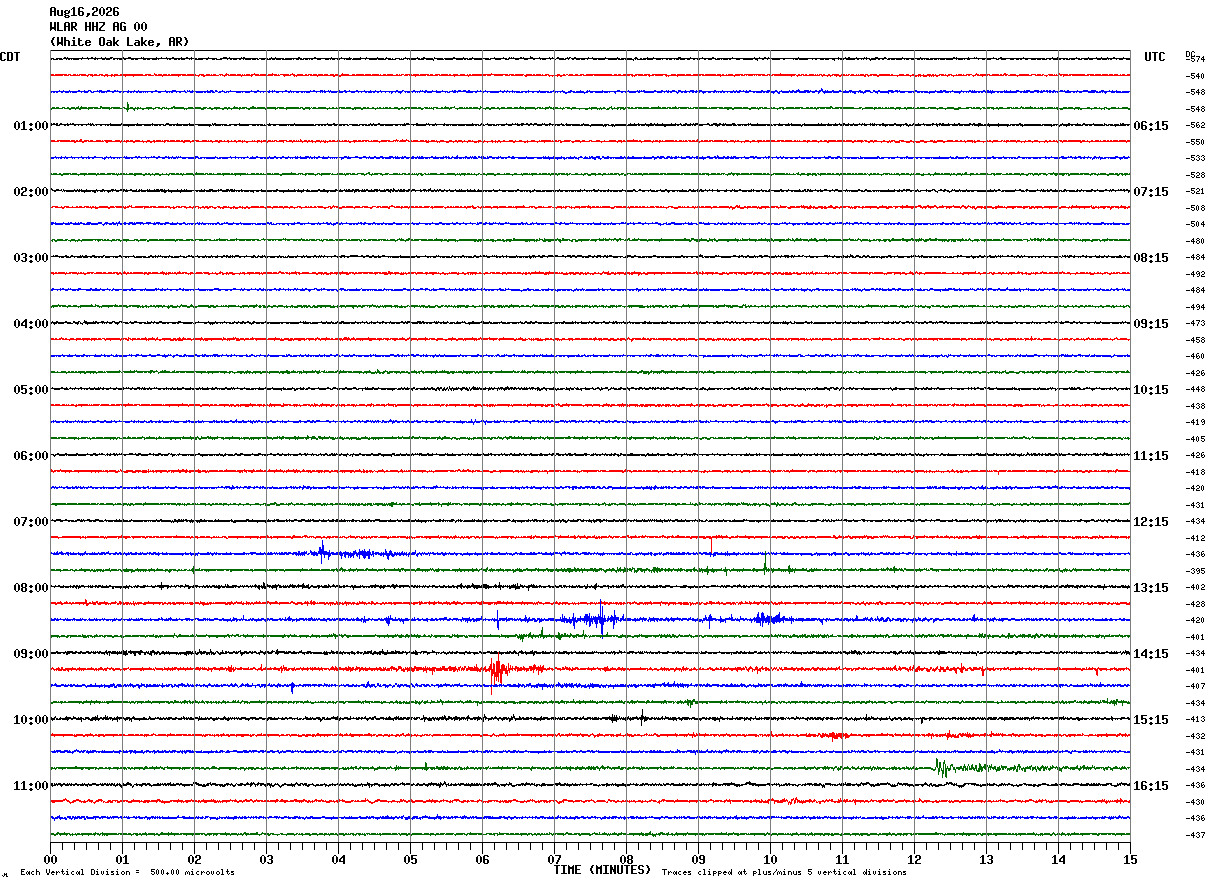Viewport: 1210px width, 886px height.
Task: Click the location text (White Oak Lake, AR)
Action: click(119, 42)
